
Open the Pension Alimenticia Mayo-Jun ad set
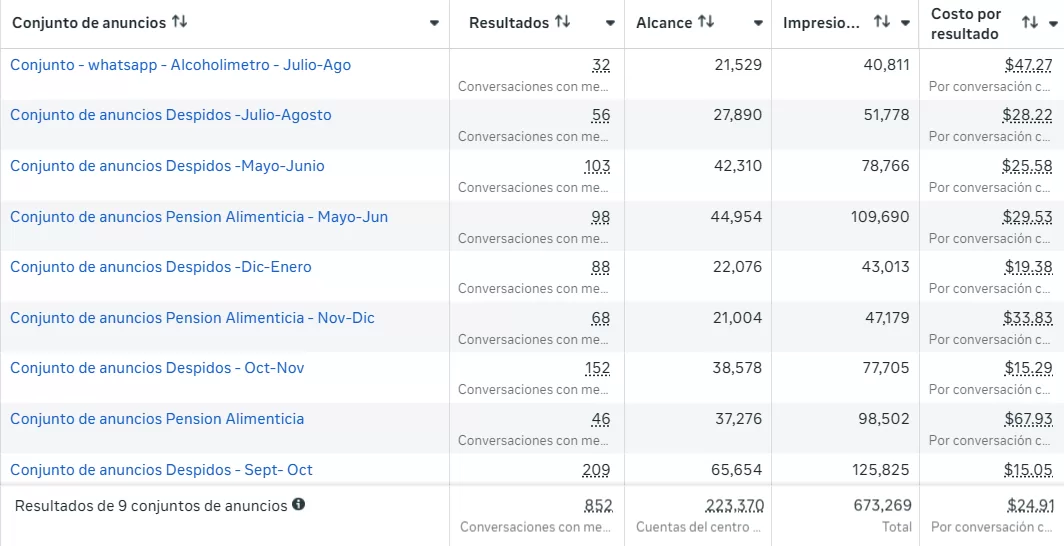(199, 217)
